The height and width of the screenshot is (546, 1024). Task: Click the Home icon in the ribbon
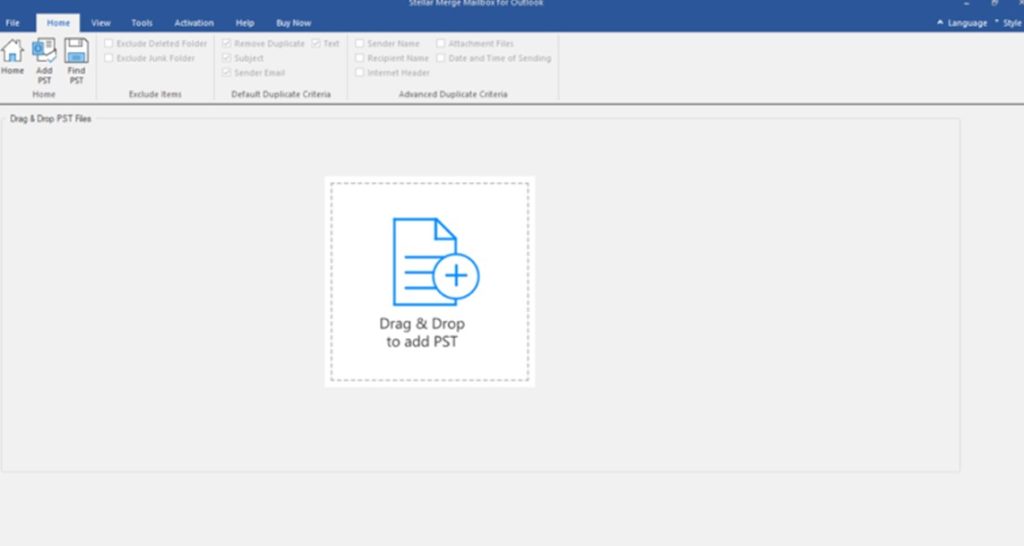pos(12,56)
